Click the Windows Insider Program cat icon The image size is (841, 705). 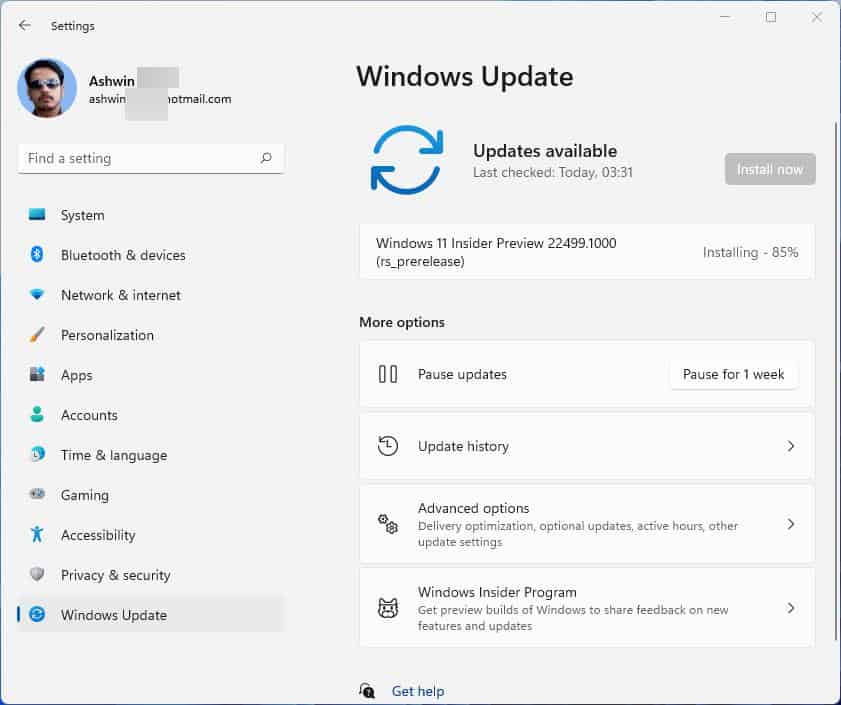tap(388, 608)
